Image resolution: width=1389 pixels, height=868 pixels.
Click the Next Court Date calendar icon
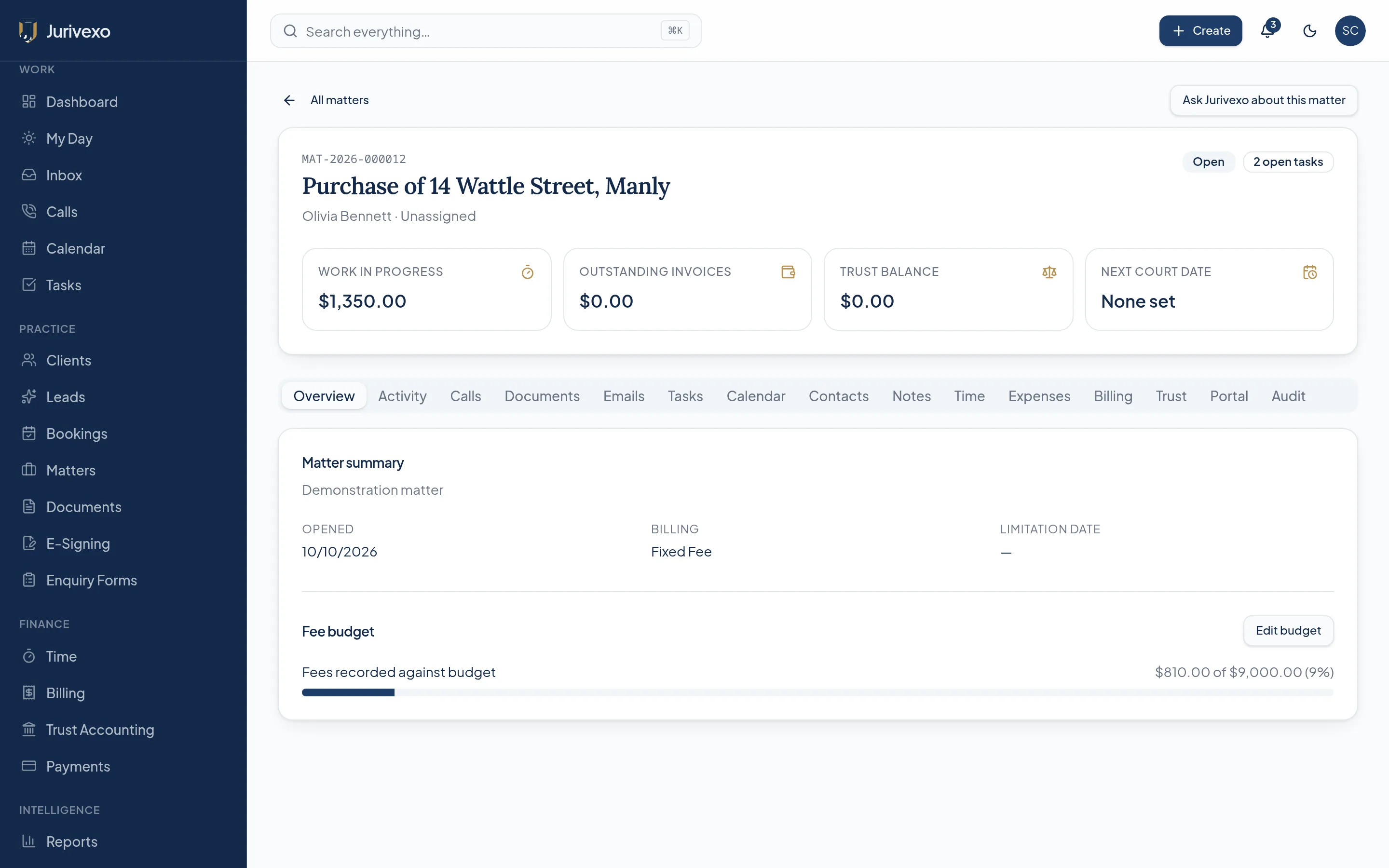[1310, 272]
